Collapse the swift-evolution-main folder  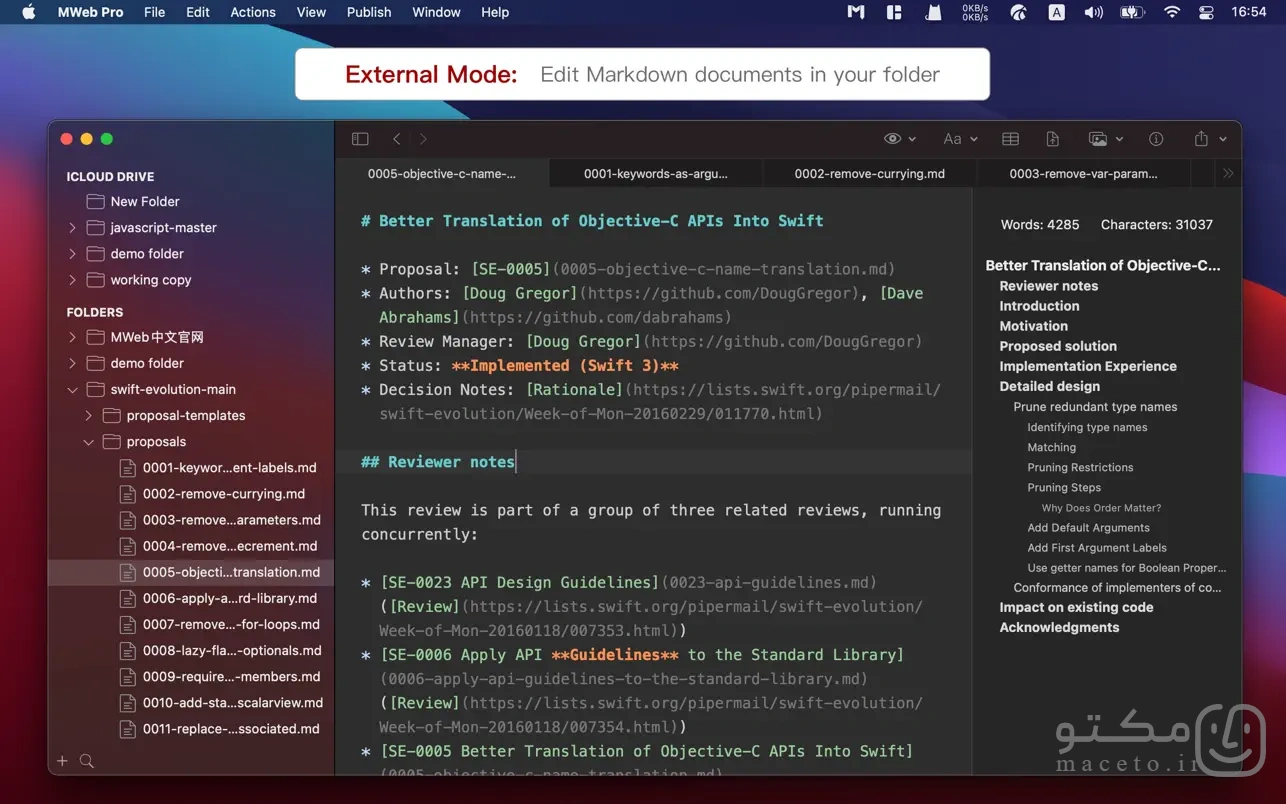pos(72,390)
